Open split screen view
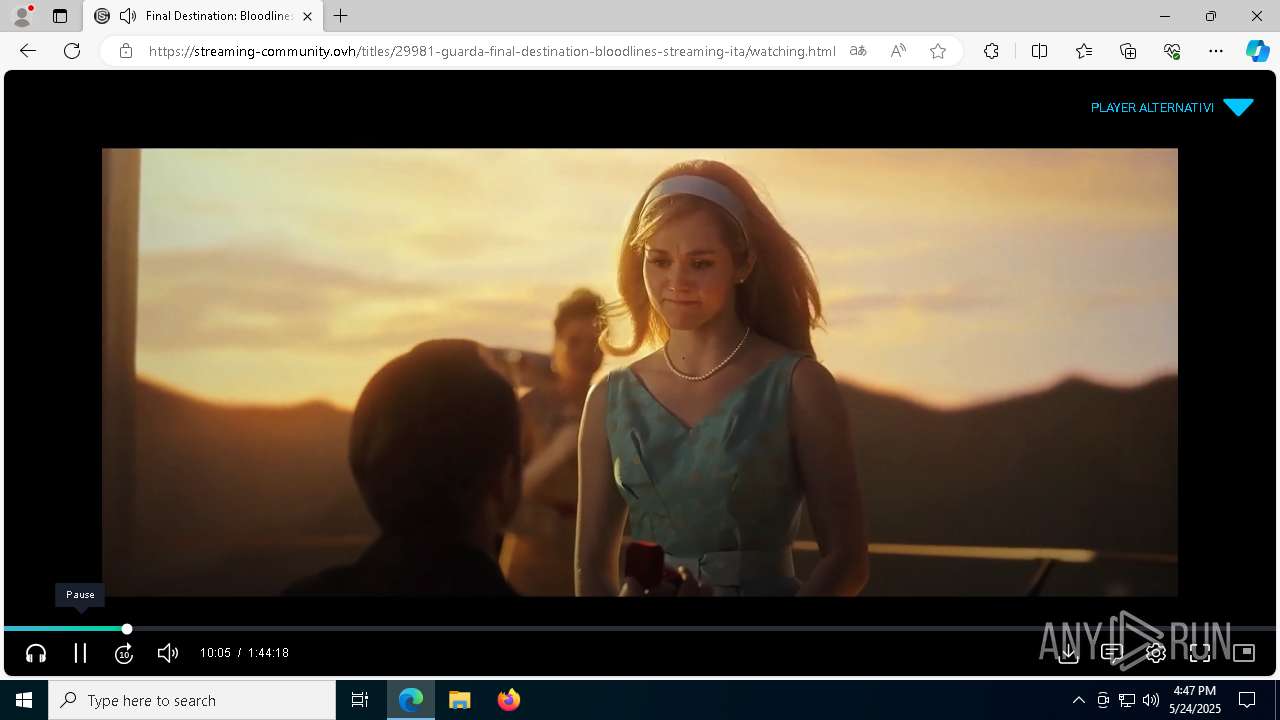Viewport: 1280px width, 720px height. pos(1039,51)
